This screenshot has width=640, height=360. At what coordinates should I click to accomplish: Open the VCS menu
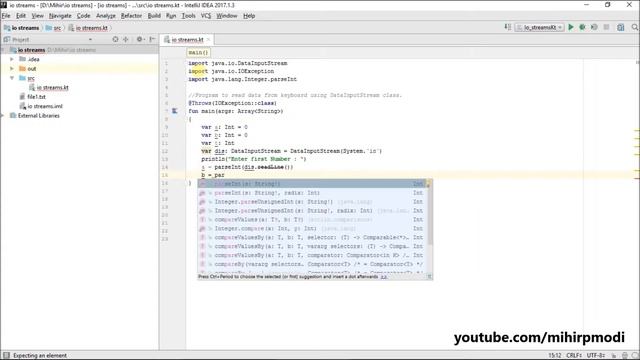(x=206, y=16)
